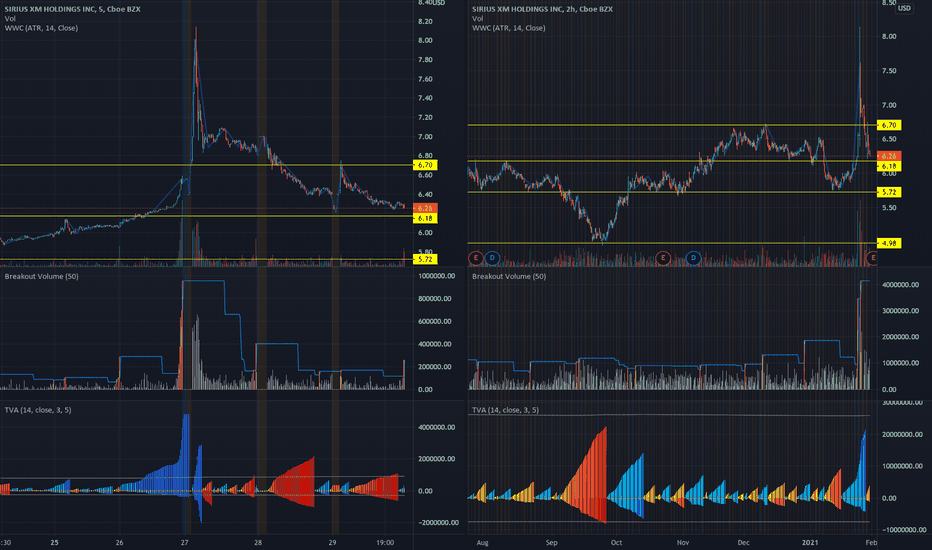Click date 25 on the 5-minute time axis
The height and width of the screenshot is (550, 932).
[x=55, y=542]
